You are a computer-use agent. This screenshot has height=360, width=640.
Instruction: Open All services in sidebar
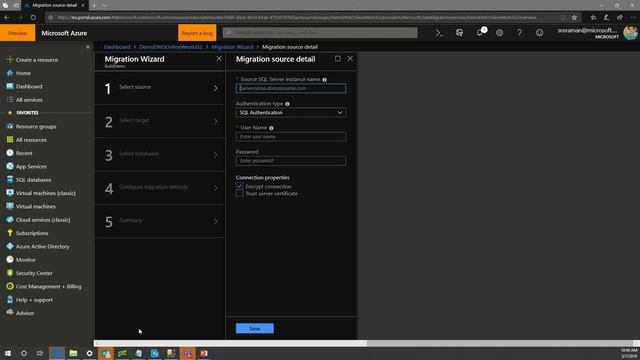29,100
